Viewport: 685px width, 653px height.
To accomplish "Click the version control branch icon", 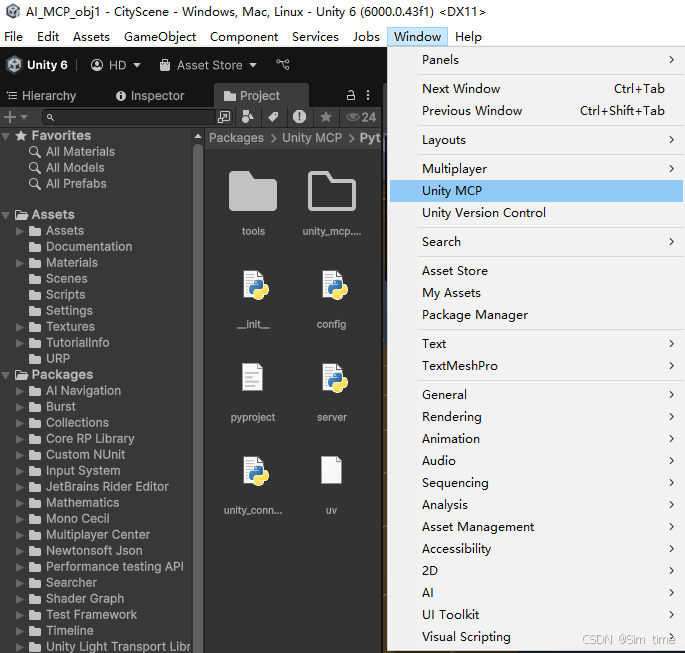I will [283, 65].
